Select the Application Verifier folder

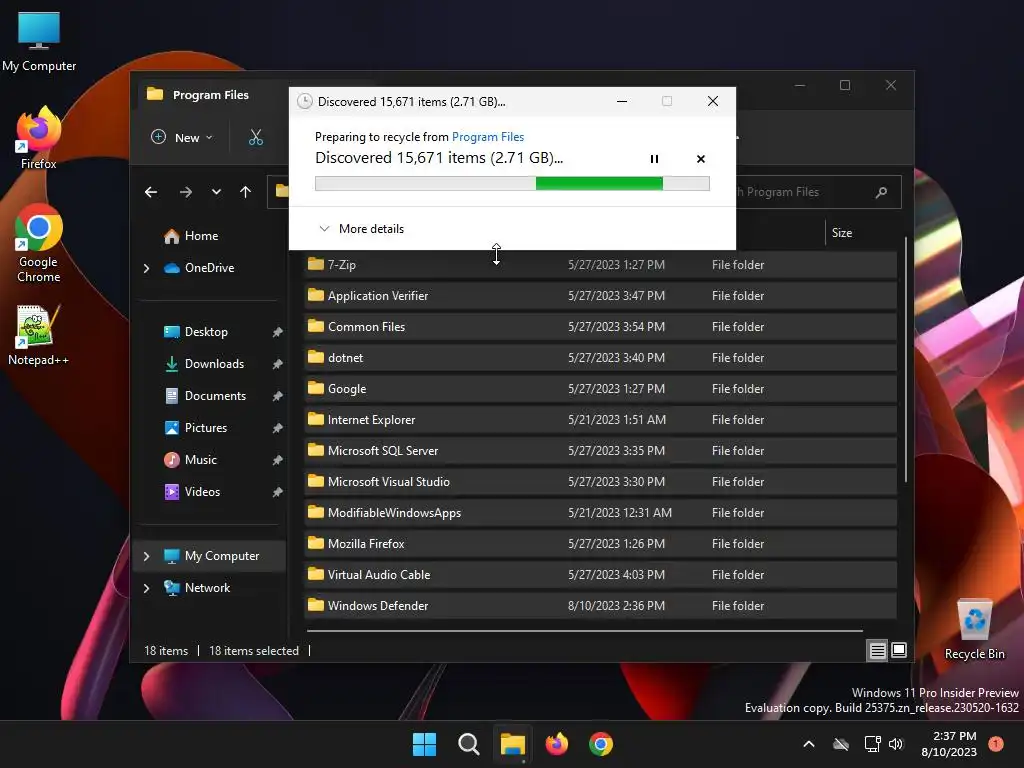(x=600, y=296)
